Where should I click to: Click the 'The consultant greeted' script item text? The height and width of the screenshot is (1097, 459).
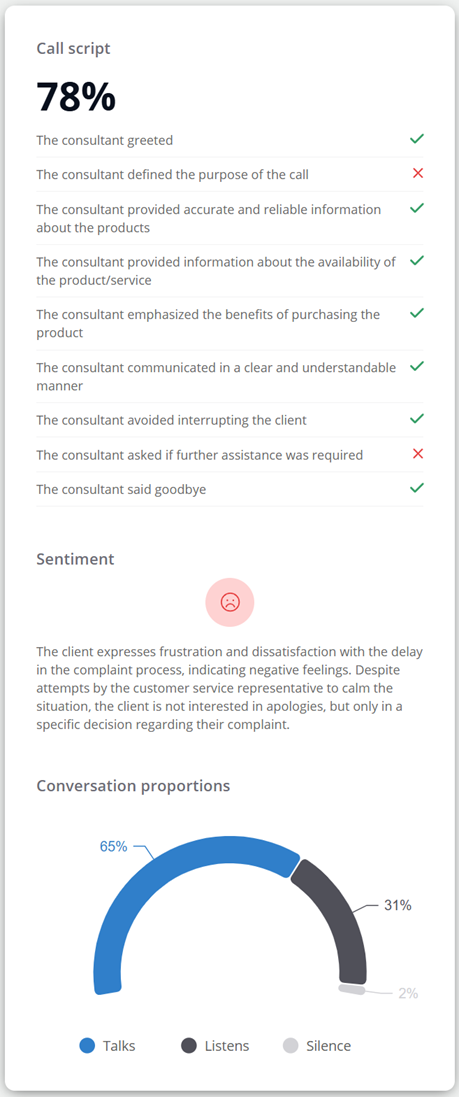(x=104, y=140)
